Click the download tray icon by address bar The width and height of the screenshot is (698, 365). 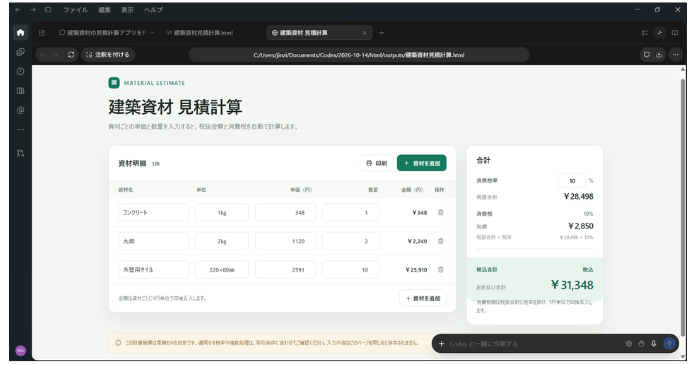click(659, 55)
